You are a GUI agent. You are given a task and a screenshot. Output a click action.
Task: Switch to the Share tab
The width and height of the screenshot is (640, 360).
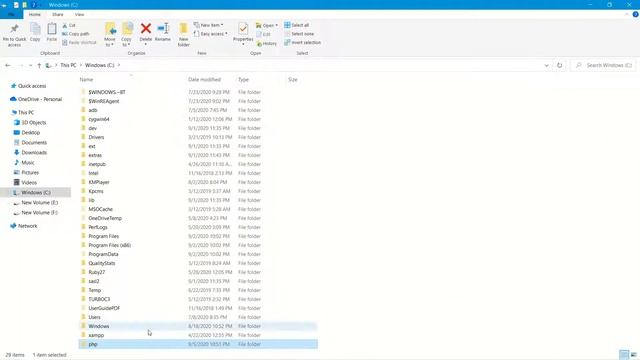pyautogui.click(x=58, y=15)
